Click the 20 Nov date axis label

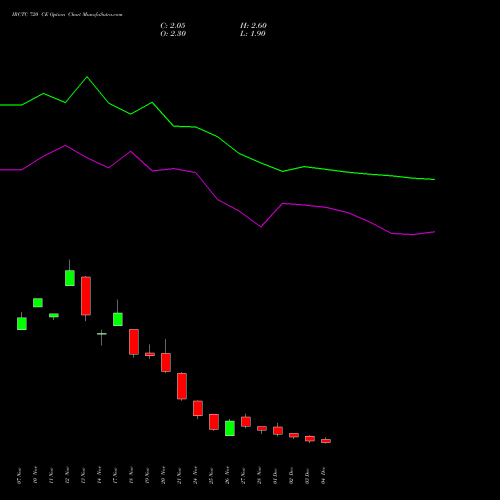(x=163, y=476)
